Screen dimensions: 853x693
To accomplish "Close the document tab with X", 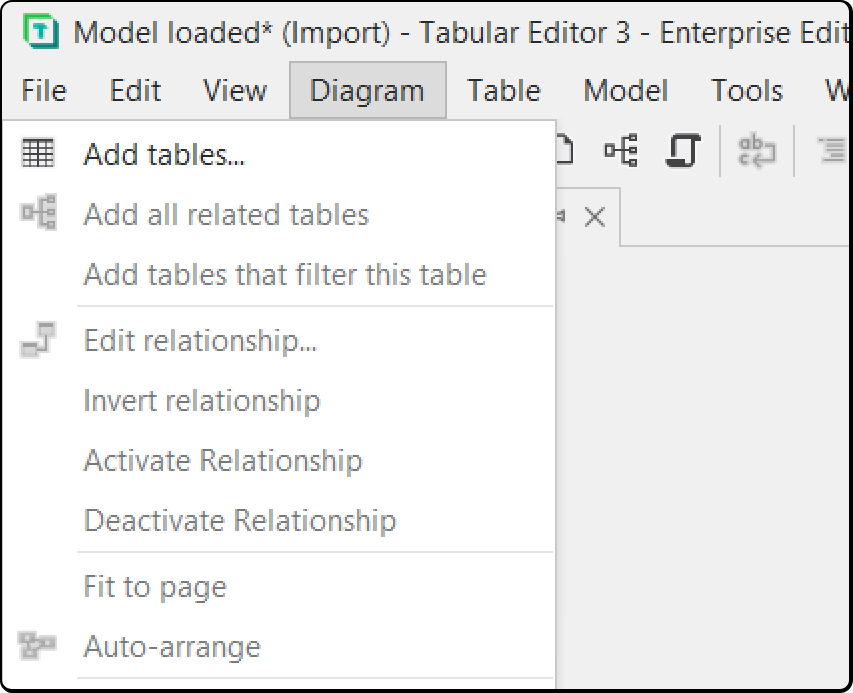I will [595, 217].
